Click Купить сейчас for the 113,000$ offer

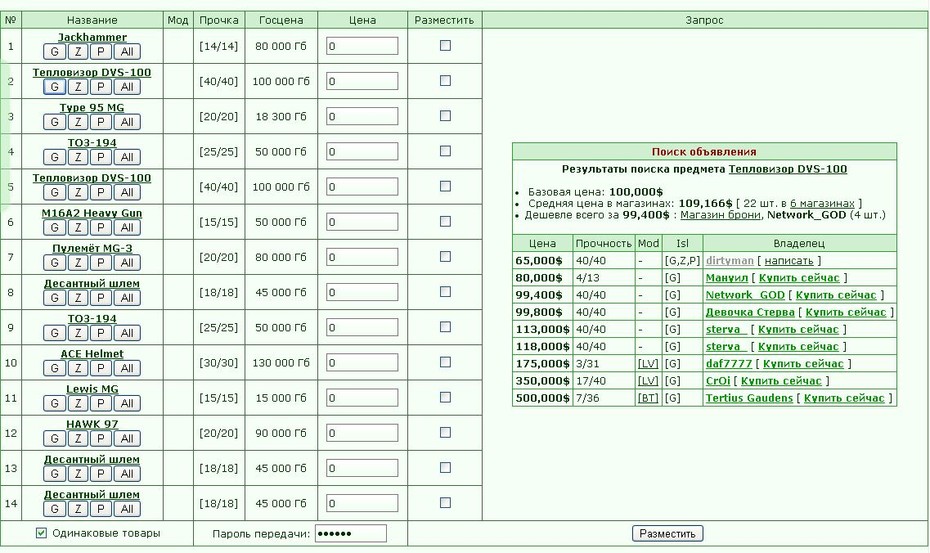click(x=798, y=329)
